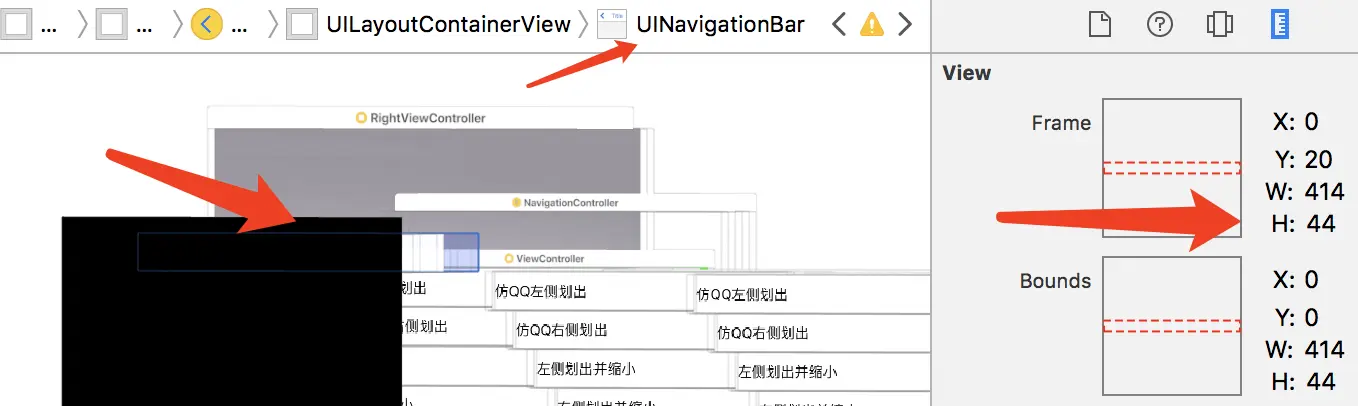
Task: Click the Bounds diagram box
Action: point(1172,326)
